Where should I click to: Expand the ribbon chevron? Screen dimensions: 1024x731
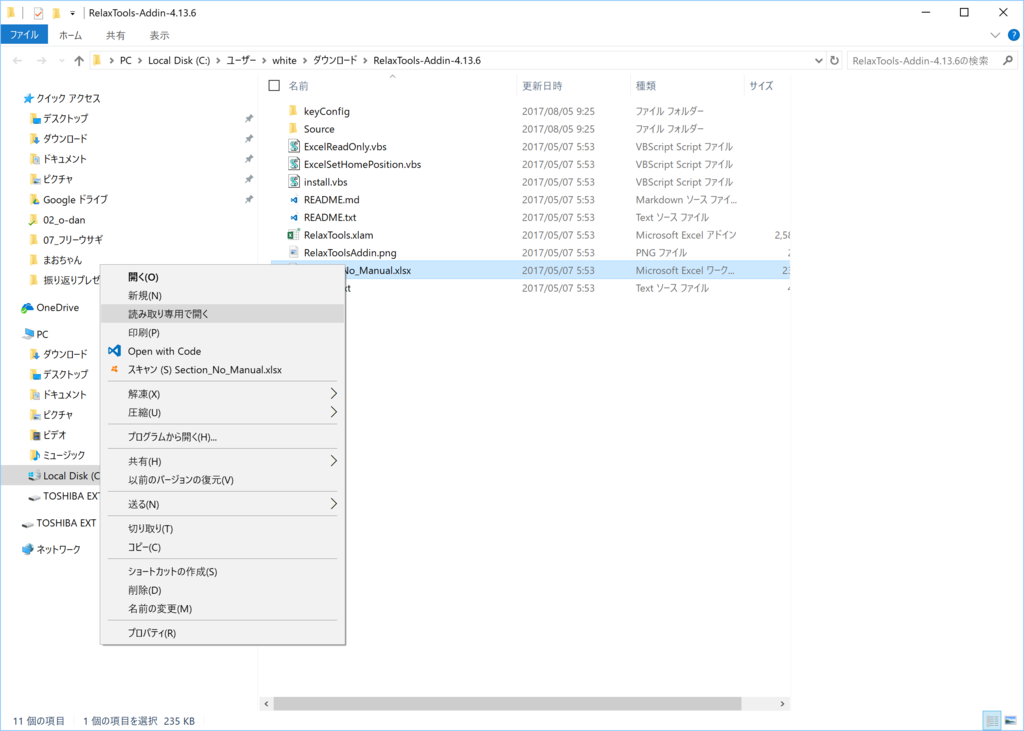pos(995,35)
